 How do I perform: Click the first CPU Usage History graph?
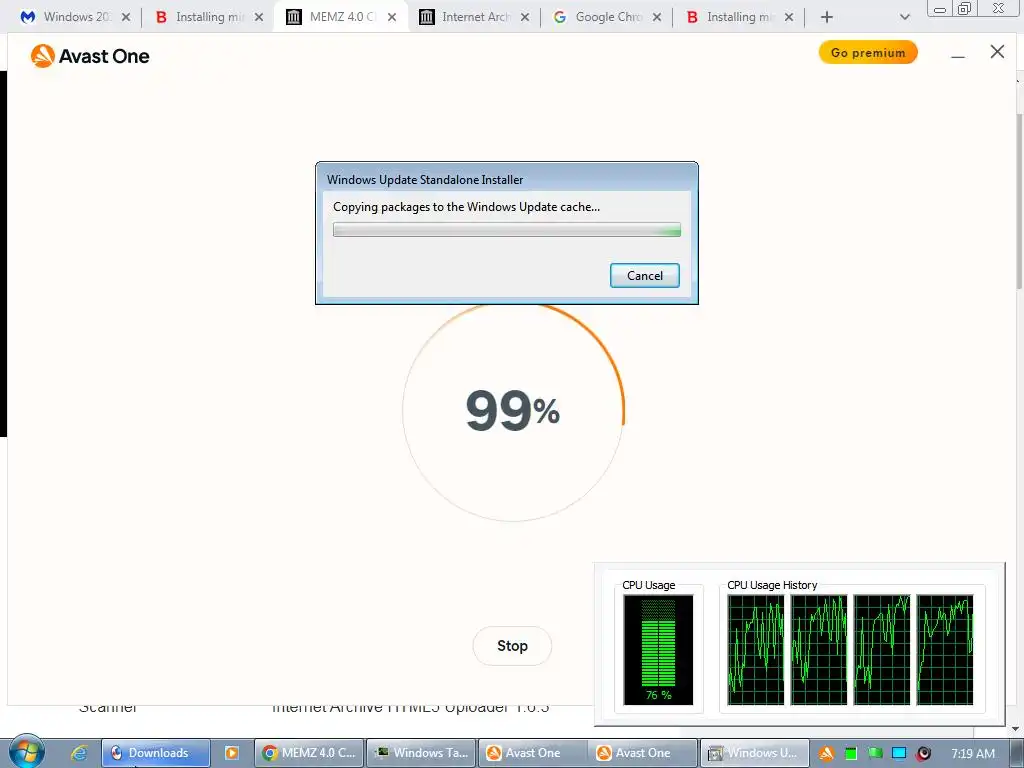756,650
